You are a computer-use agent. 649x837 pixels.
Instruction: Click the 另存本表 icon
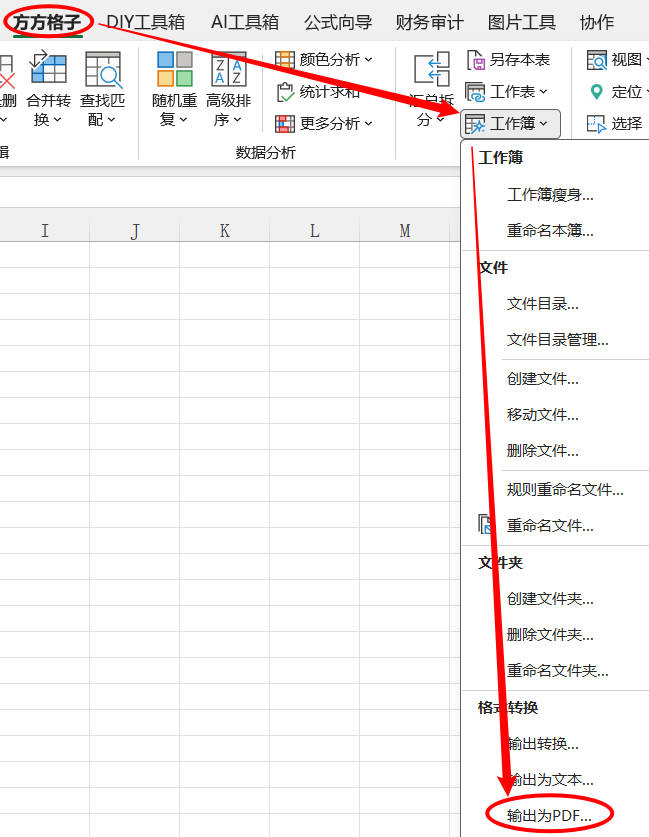[x=476, y=60]
